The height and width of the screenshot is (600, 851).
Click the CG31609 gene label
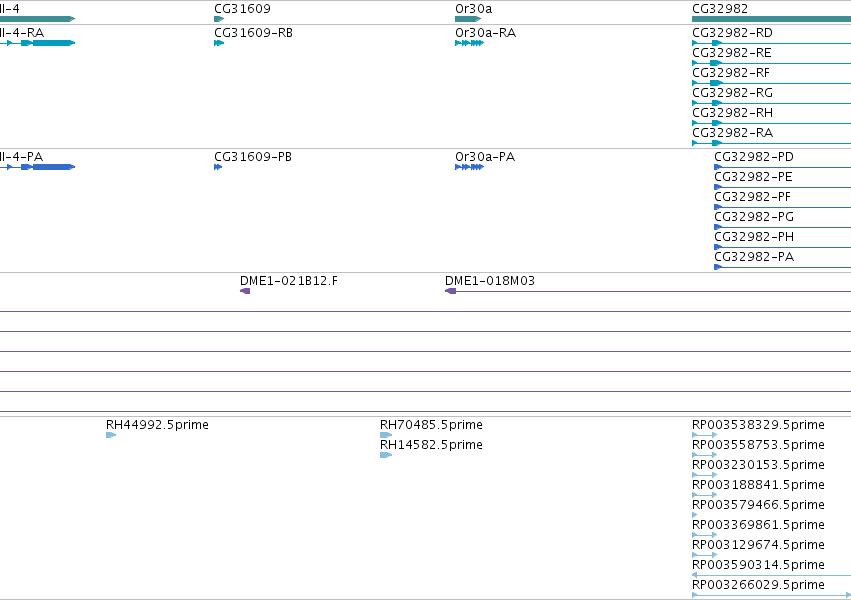(242, 9)
